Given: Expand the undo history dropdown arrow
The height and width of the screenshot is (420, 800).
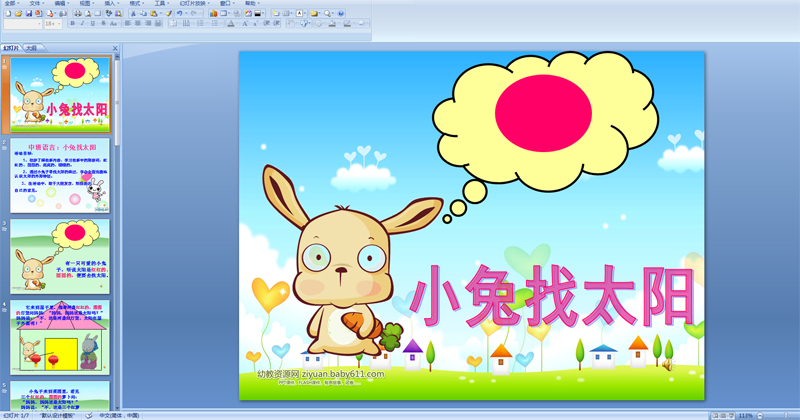Looking at the screenshot, I should [x=186, y=13].
